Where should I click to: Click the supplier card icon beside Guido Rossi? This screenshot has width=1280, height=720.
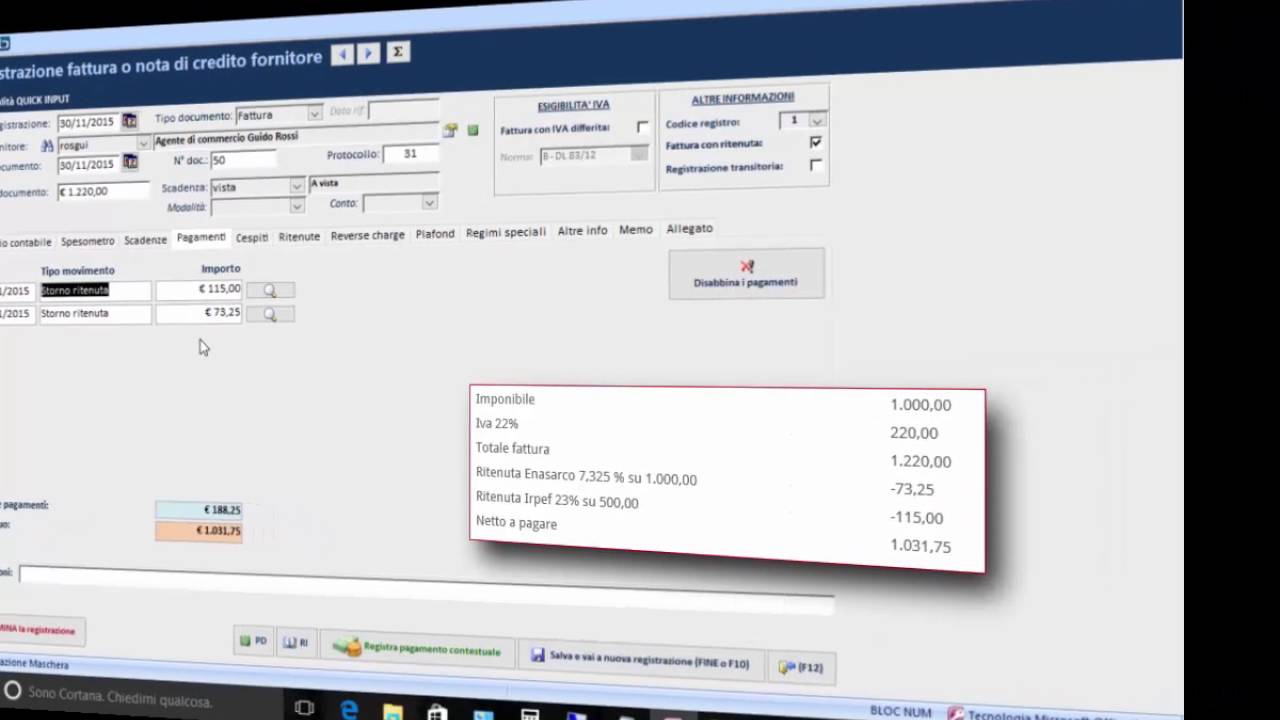pos(451,130)
